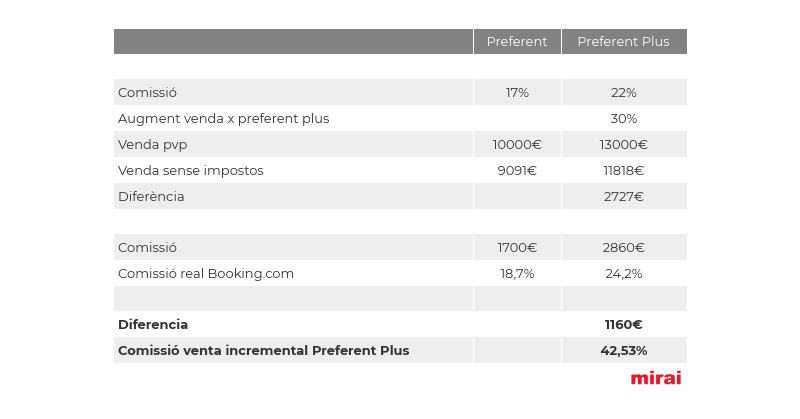Click the 2727€ Diferència value
Screen dimensions: 800x419
tap(623, 196)
